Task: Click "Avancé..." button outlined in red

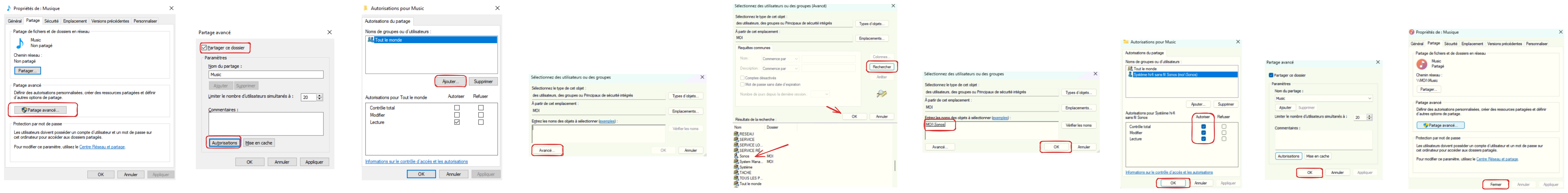Action: coord(547,150)
